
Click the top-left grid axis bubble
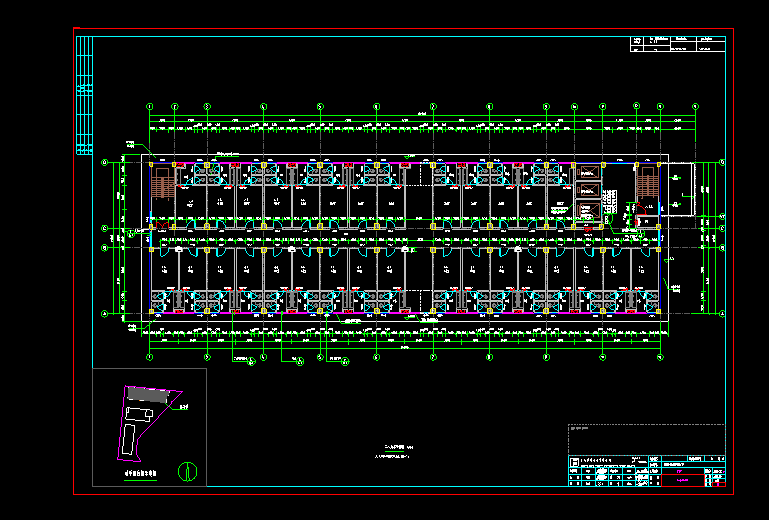tap(150, 106)
